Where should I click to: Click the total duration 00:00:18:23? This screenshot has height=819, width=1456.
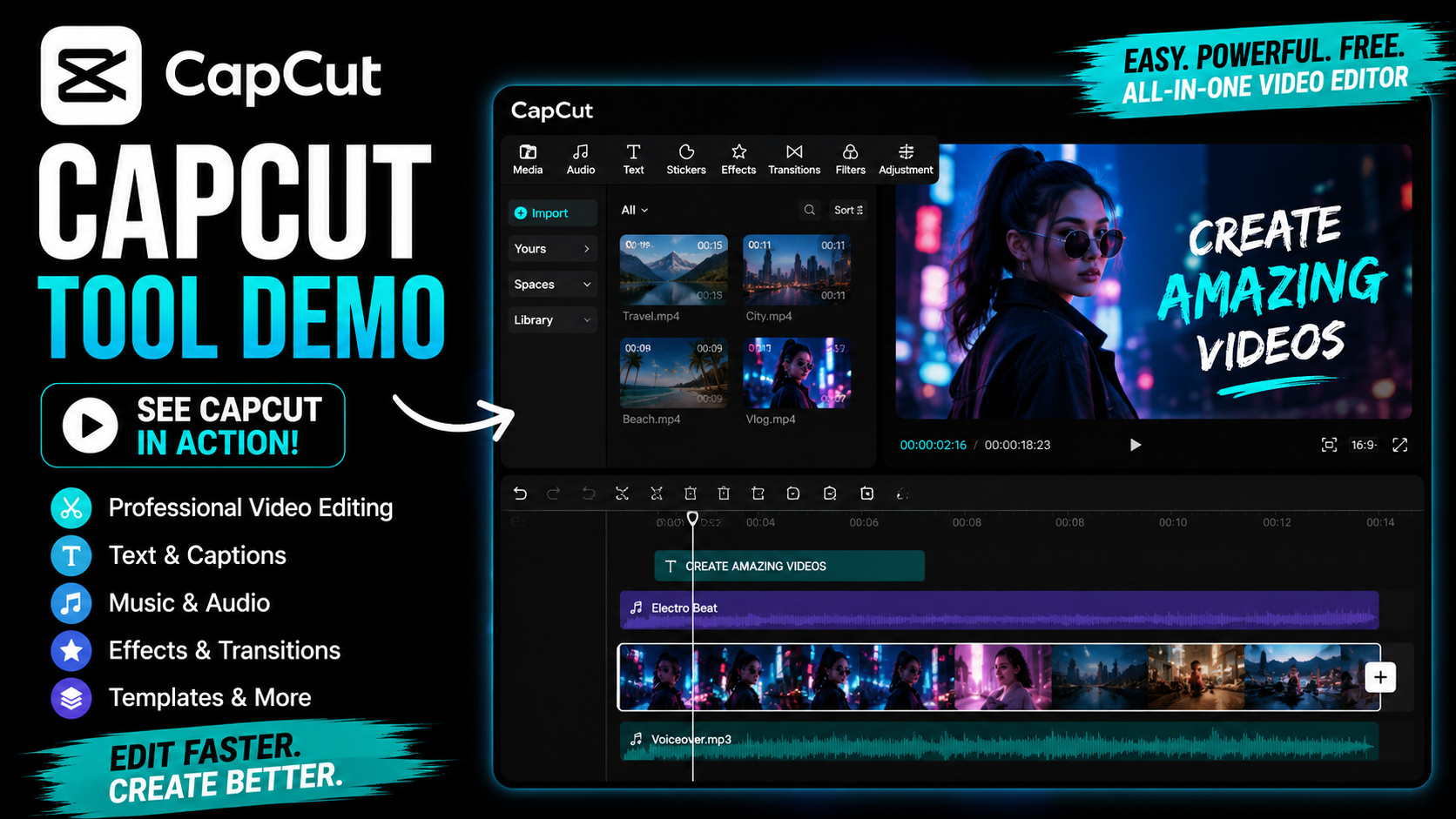point(1018,445)
